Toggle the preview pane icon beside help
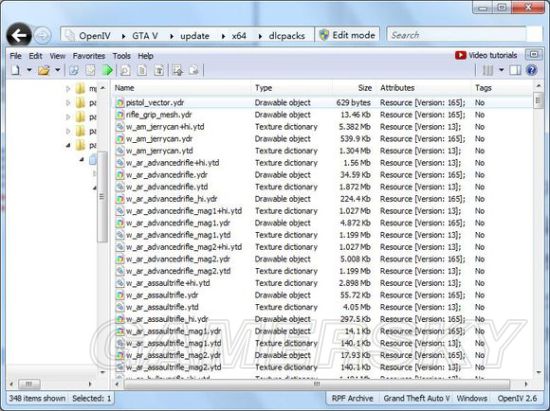Screen dimensions: 550x411 pos(515,70)
